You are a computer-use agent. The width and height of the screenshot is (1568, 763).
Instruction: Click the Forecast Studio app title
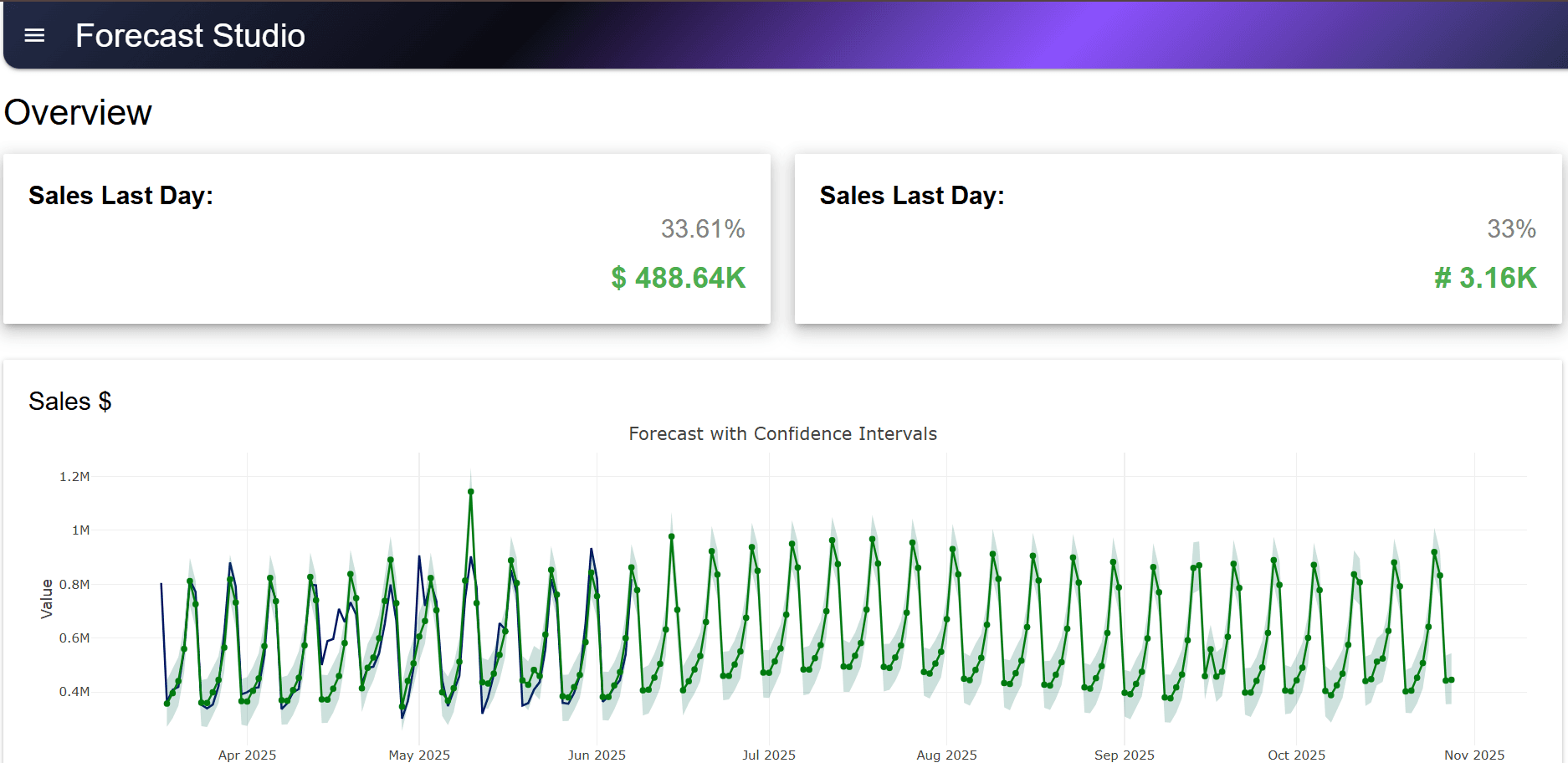[x=190, y=36]
